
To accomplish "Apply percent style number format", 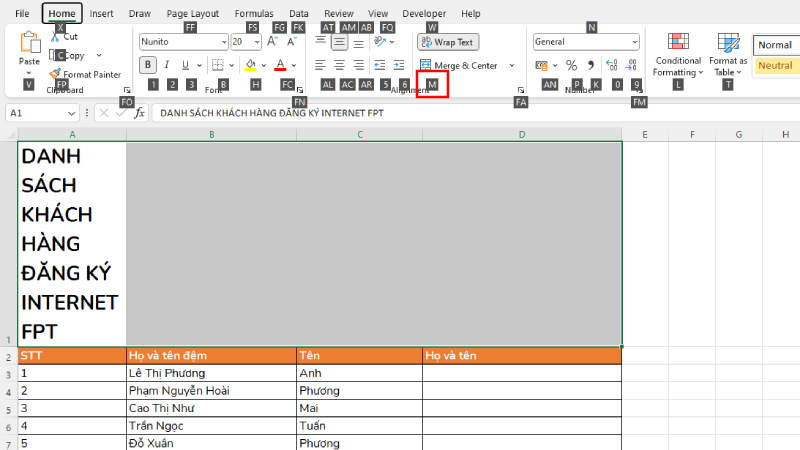I will coord(571,65).
